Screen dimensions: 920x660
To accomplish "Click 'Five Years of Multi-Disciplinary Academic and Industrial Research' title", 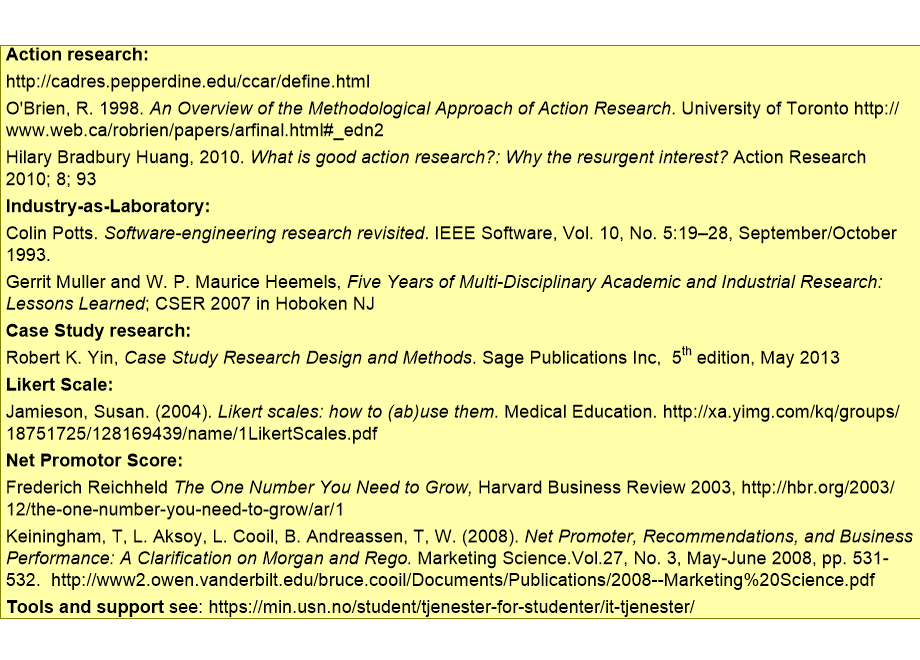I will [615, 282].
